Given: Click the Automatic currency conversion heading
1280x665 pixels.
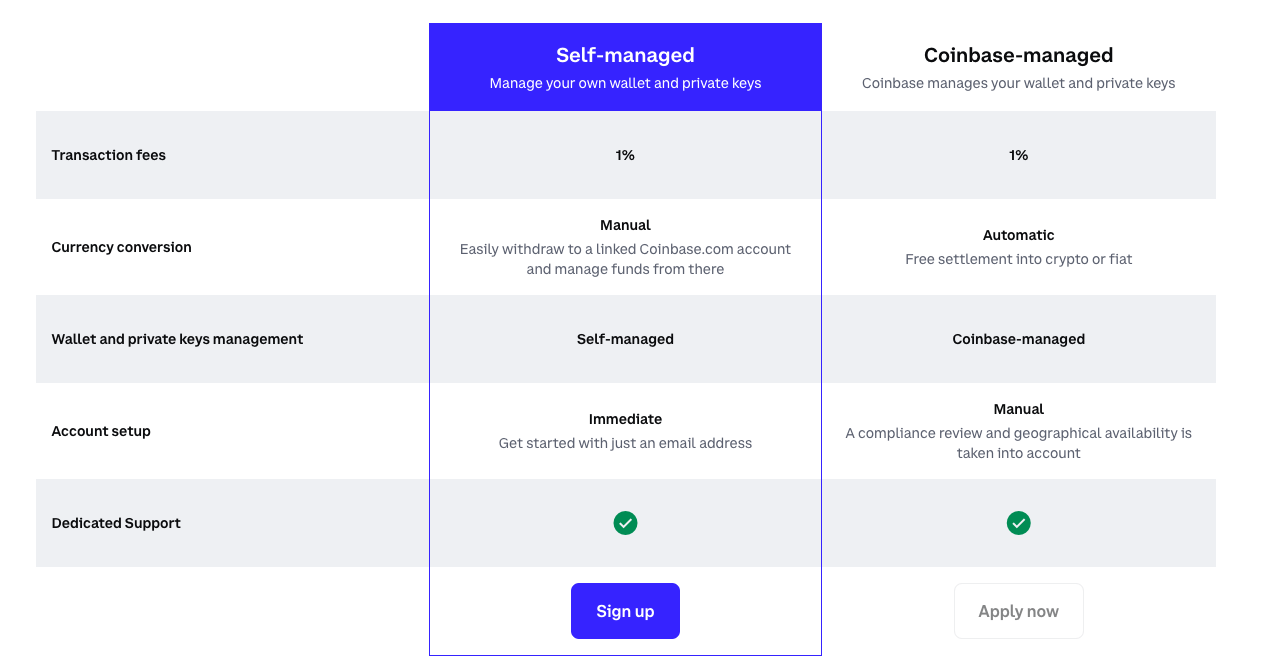Looking at the screenshot, I should [x=1018, y=235].
